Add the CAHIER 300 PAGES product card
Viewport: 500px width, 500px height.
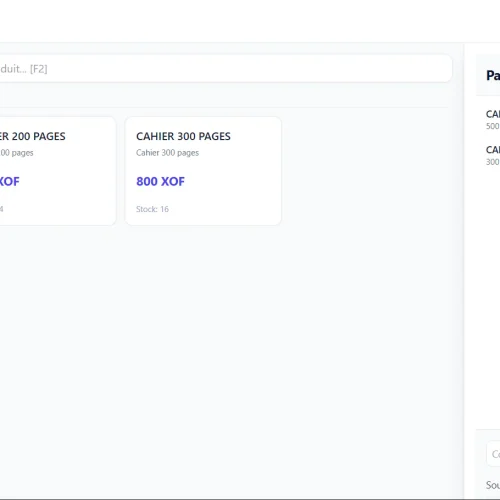pyautogui.click(x=203, y=171)
